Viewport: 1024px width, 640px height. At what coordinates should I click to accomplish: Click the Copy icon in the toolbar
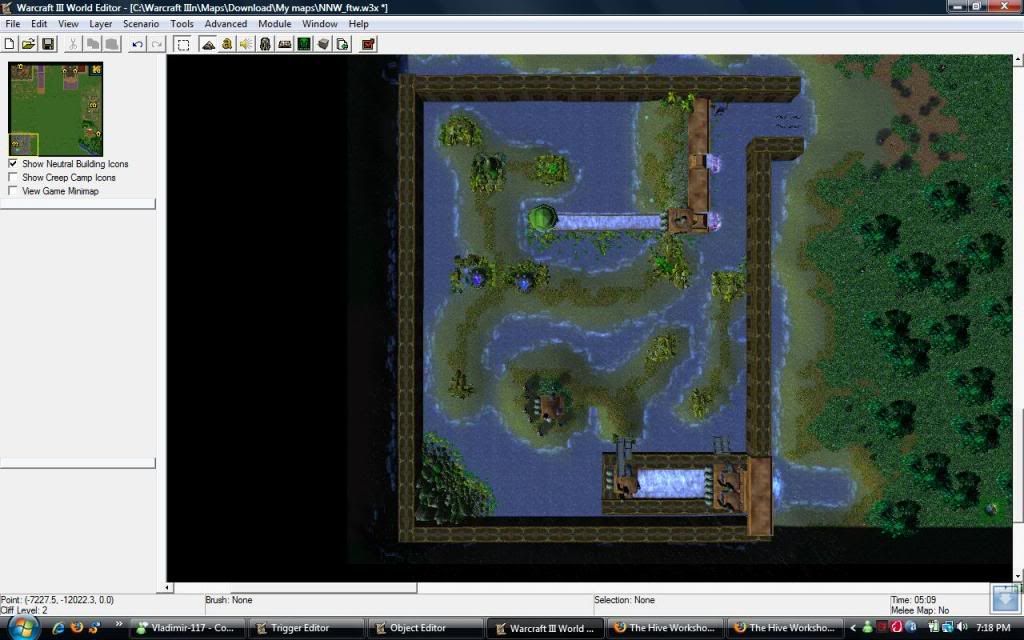93,44
